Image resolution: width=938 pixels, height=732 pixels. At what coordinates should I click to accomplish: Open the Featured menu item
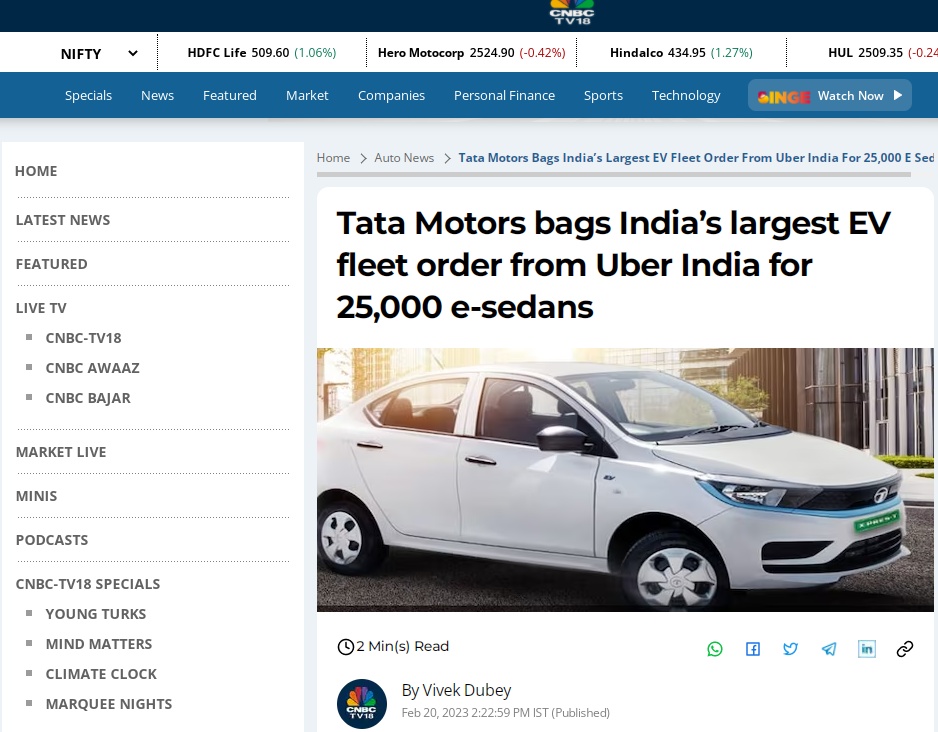click(x=230, y=96)
